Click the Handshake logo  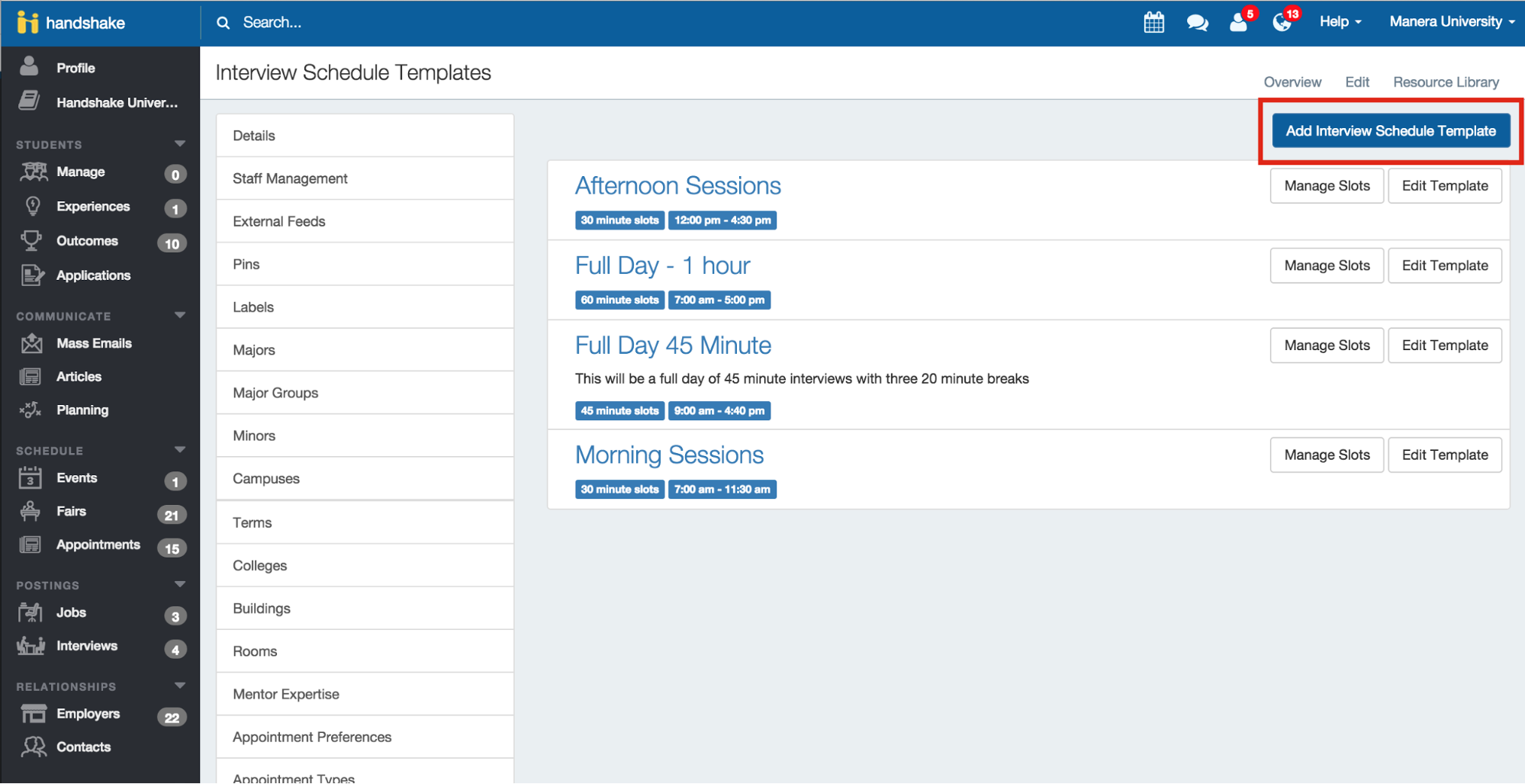click(71, 23)
